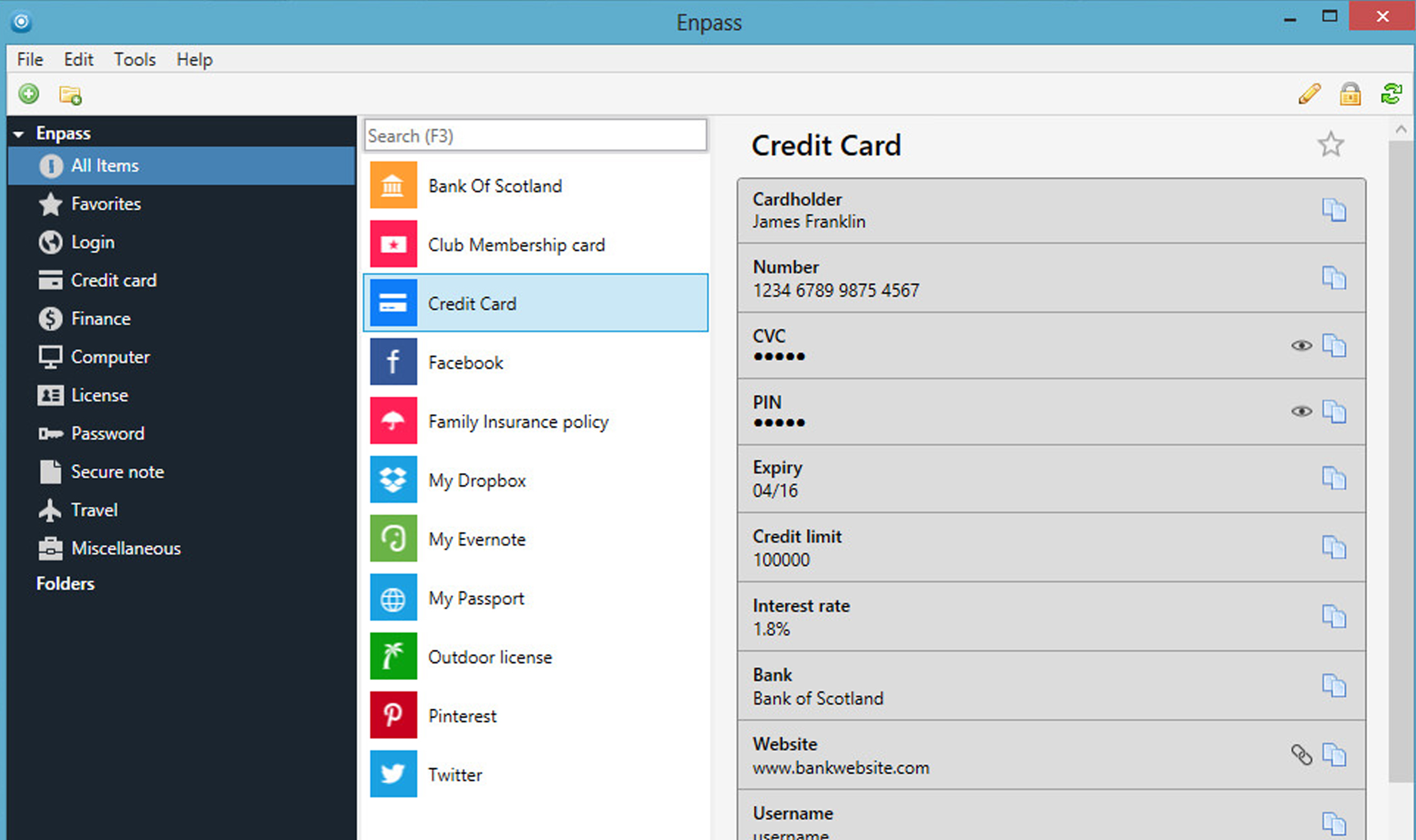Viewport: 1416px width, 840px height.
Task: Open the Favorites category
Action: pos(105,204)
